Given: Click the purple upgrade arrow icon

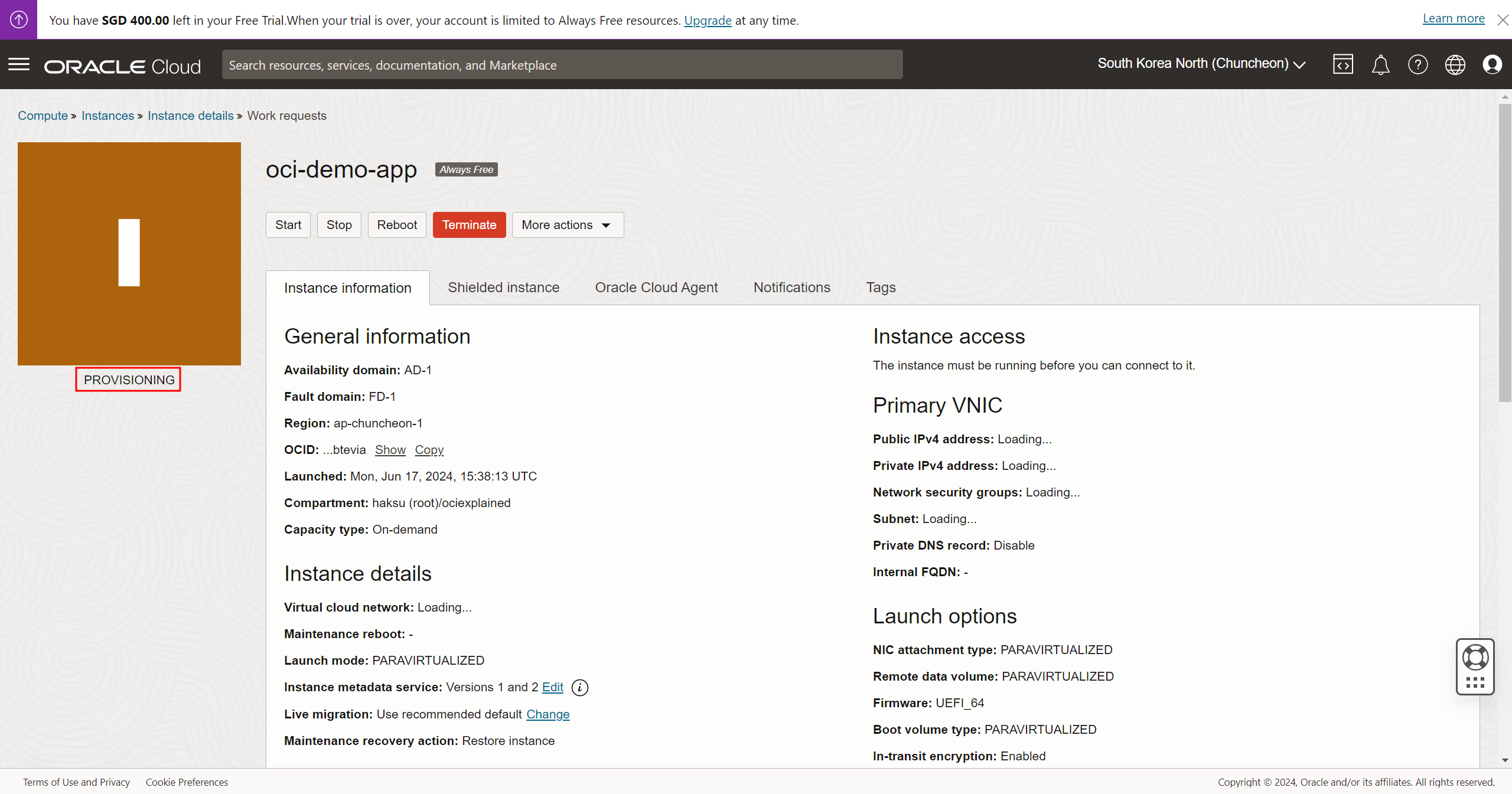Looking at the screenshot, I should pos(18,19).
